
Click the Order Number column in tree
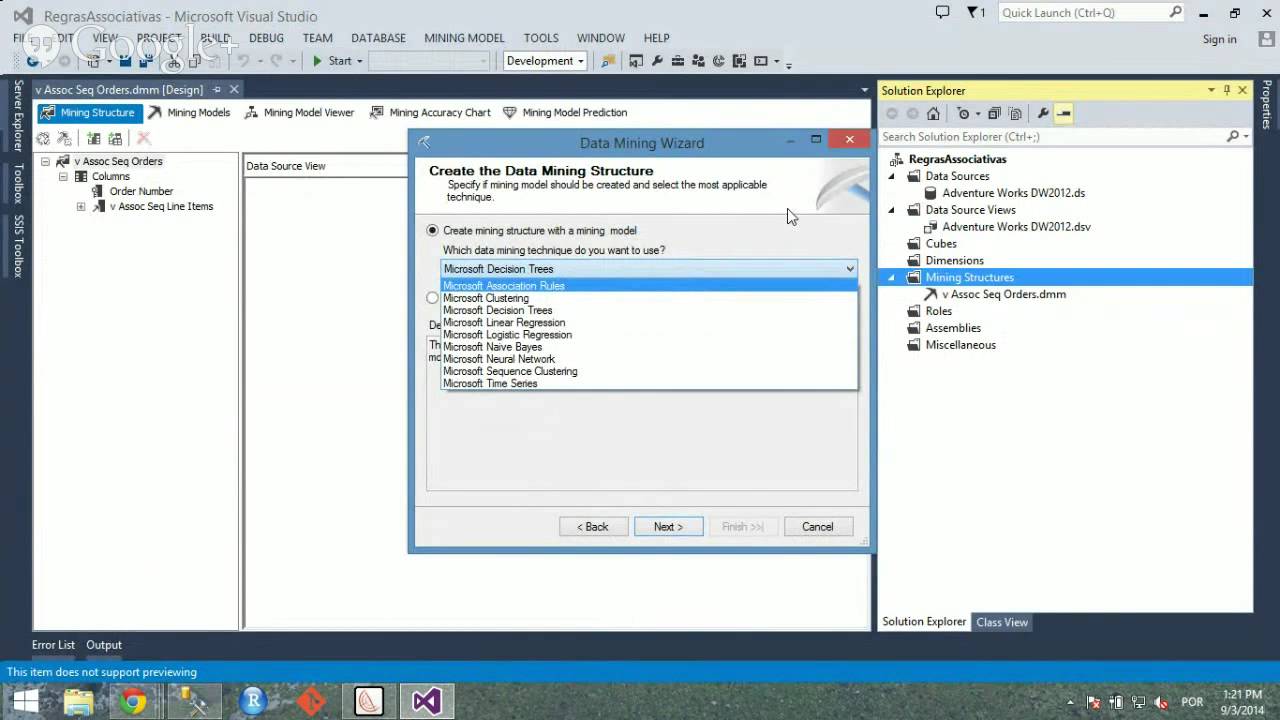(141, 191)
